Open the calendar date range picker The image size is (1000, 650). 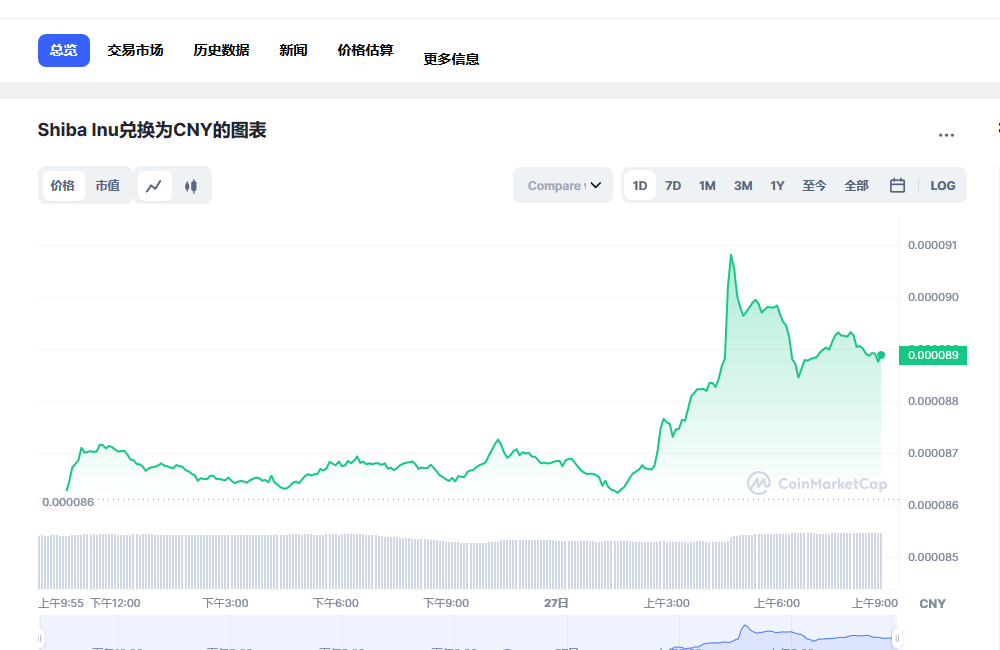(897, 186)
